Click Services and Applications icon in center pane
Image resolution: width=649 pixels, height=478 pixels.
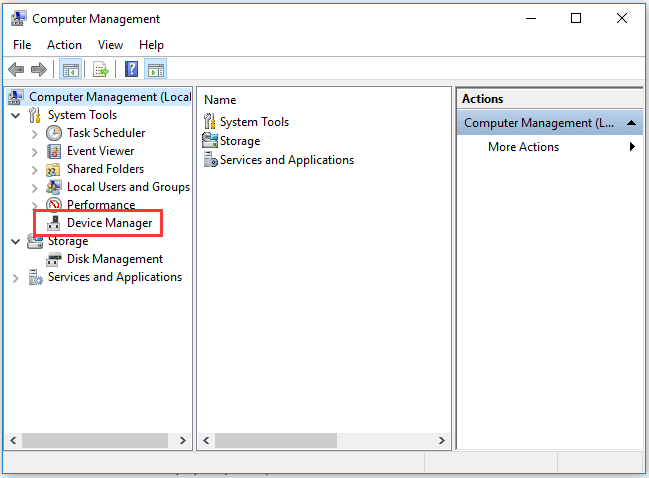210,159
